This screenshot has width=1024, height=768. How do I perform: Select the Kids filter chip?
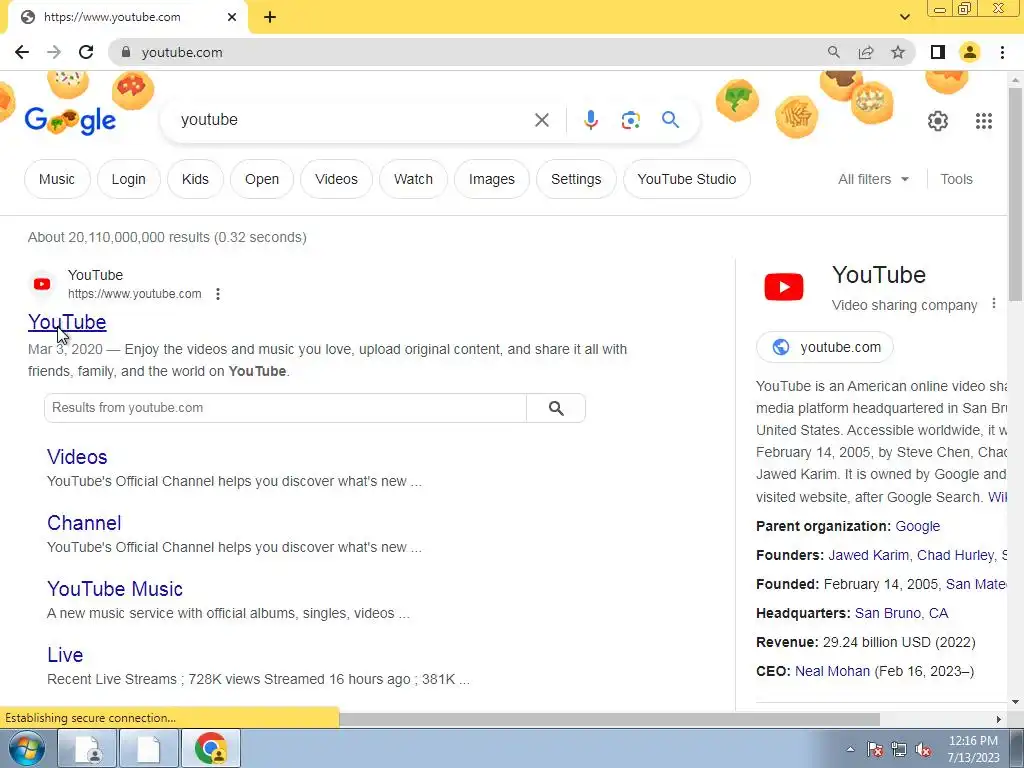195,179
